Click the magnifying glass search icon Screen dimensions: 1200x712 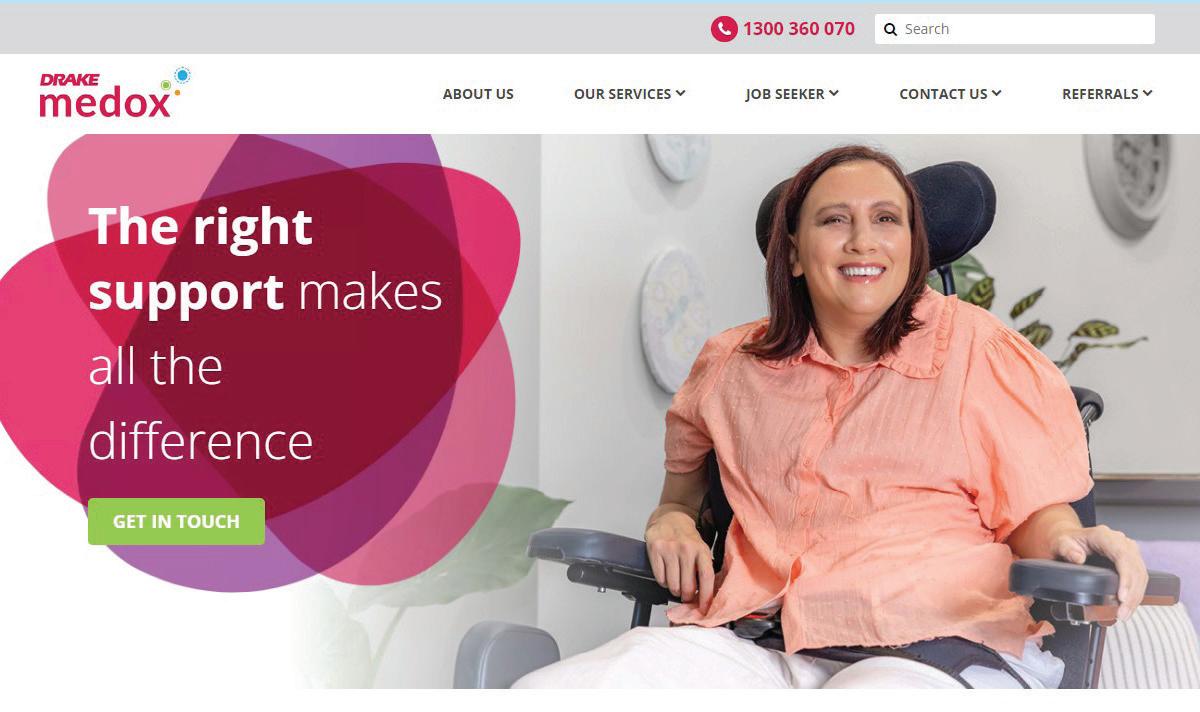click(x=890, y=29)
